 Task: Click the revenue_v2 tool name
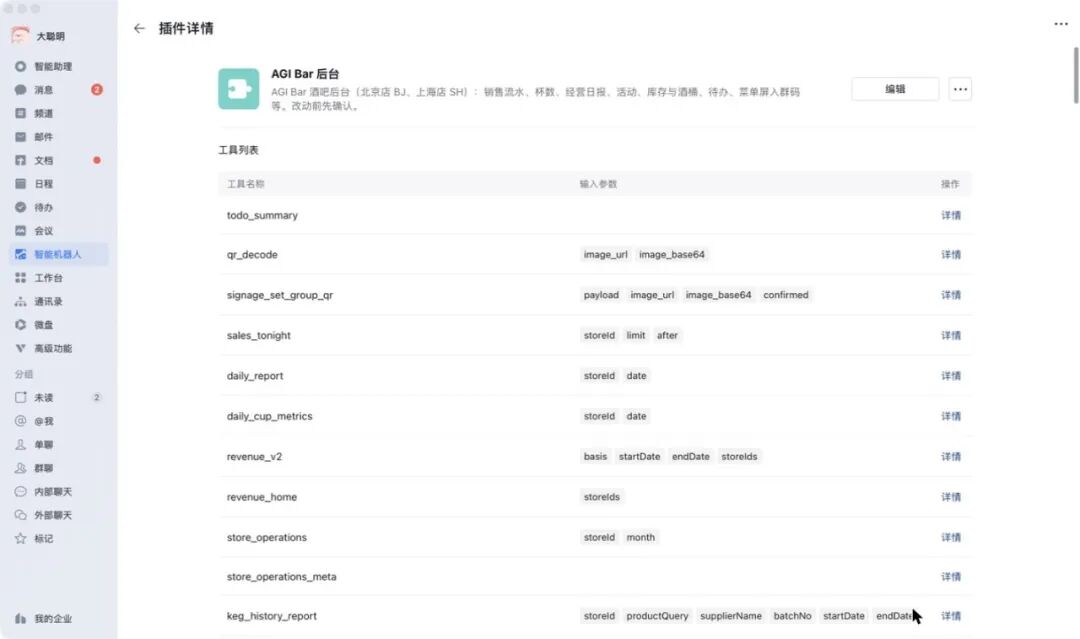(254, 457)
